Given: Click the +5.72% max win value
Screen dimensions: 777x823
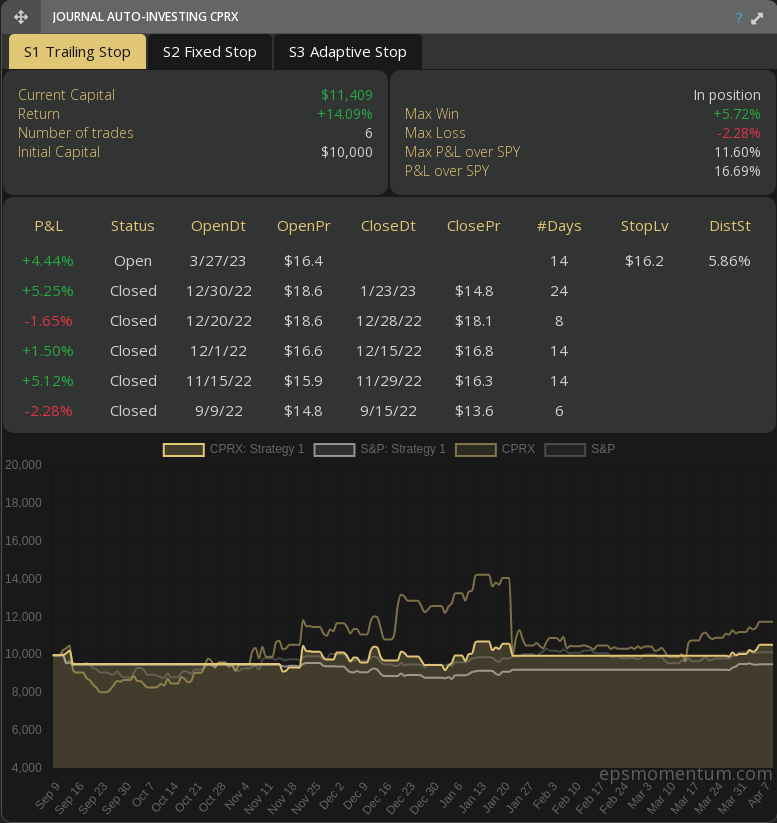Looking at the screenshot, I should (x=737, y=114).
